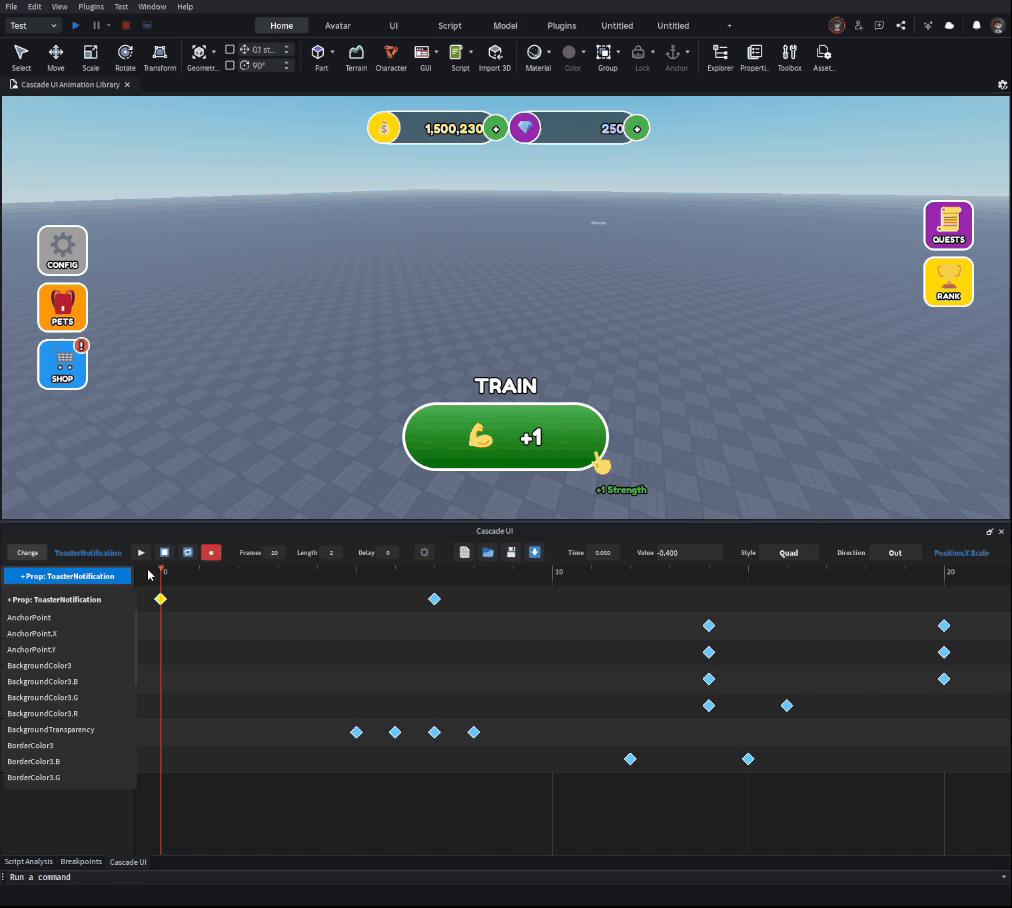Screen dimensions: 1012x908
Task: Open the Direction dropdown showing Out
Action: pos(895,552)
